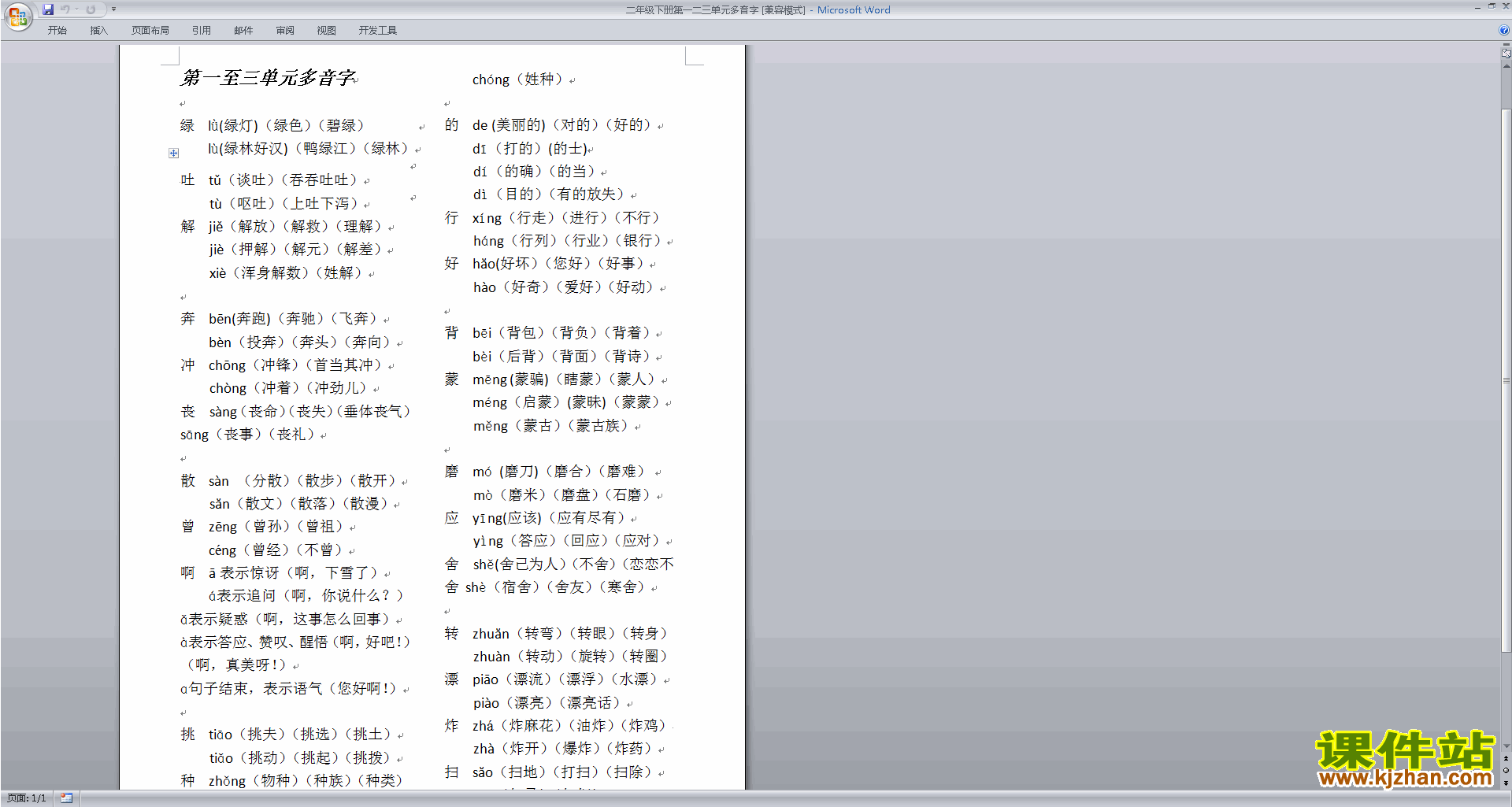Click the line 'mó(磨刀)(磨合)(磨难)'
The height and width of the screenshot is (807, 1512).
558,472
